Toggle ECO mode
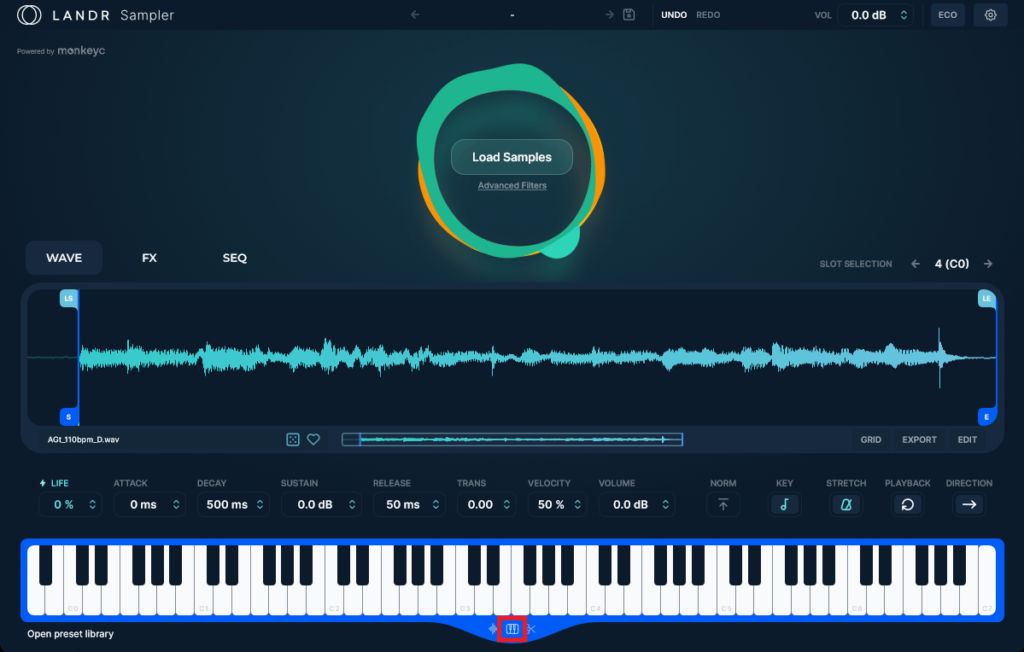Image resolution: width=1024 pixels, height=652 pixels. [948, 15]
